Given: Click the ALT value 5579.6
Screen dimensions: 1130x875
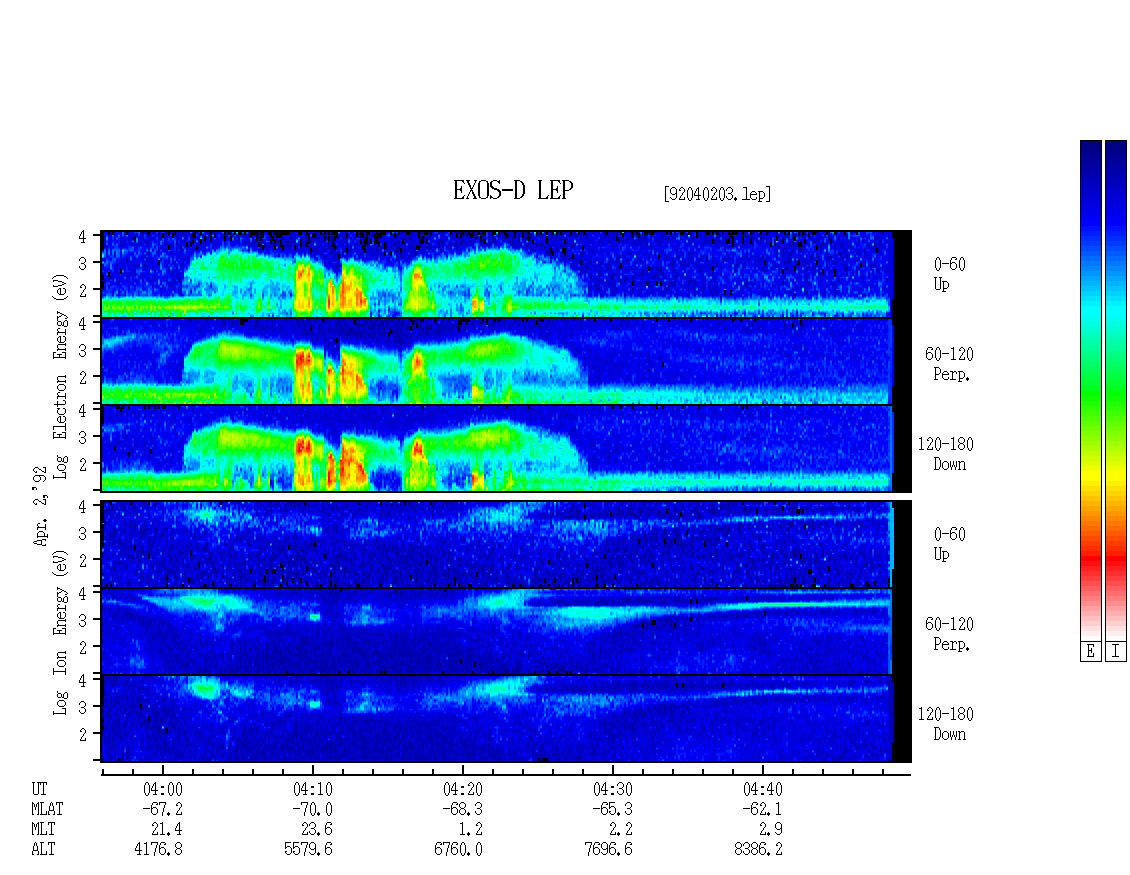Looking at the screenshot, I should (x=308, y=850).
